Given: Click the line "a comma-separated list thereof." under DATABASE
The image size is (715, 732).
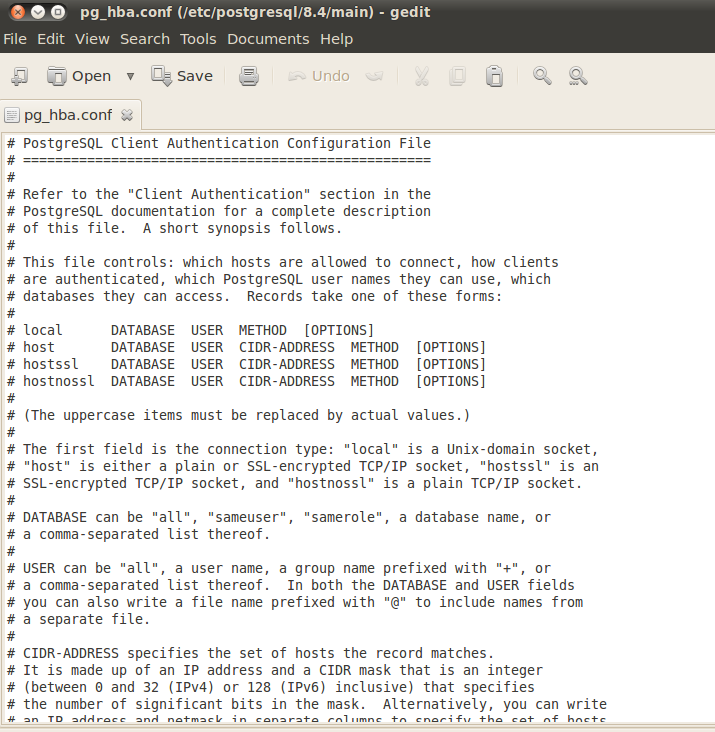Looking at the screenshot, I should (x=139, y=534).
